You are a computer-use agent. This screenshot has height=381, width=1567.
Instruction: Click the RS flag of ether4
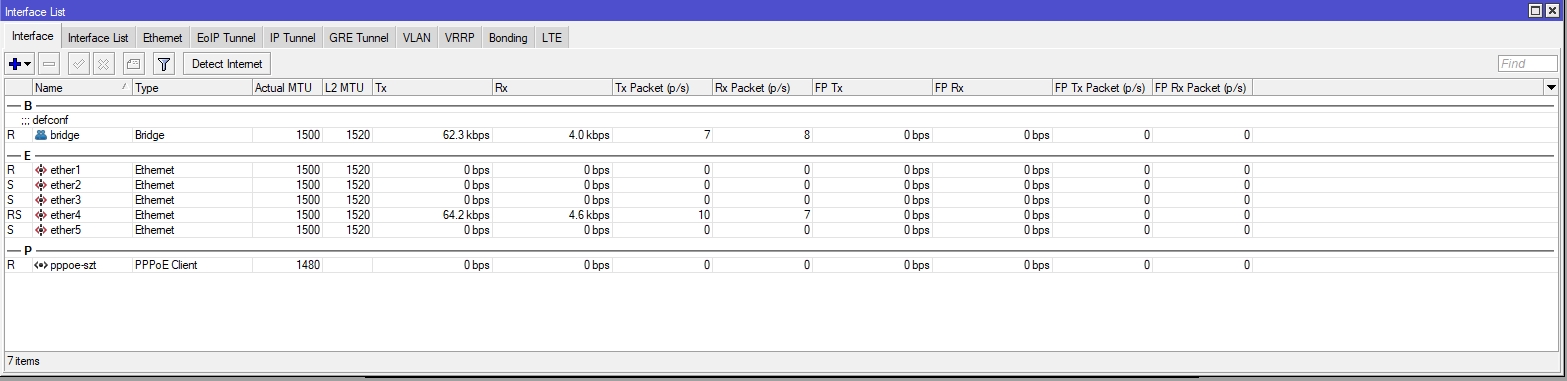click(x=14, y=215)
